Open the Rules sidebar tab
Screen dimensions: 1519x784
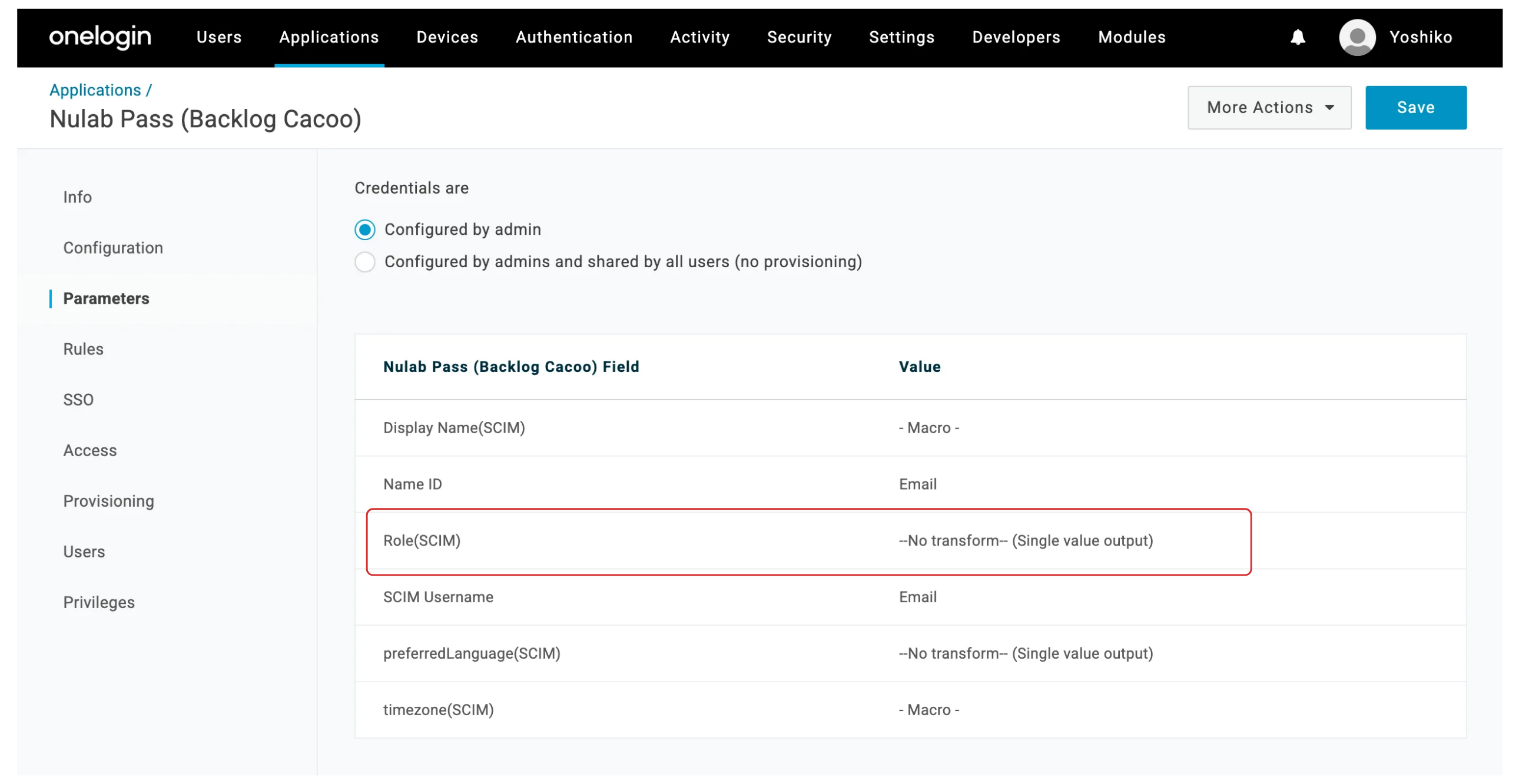coord(83,349)
